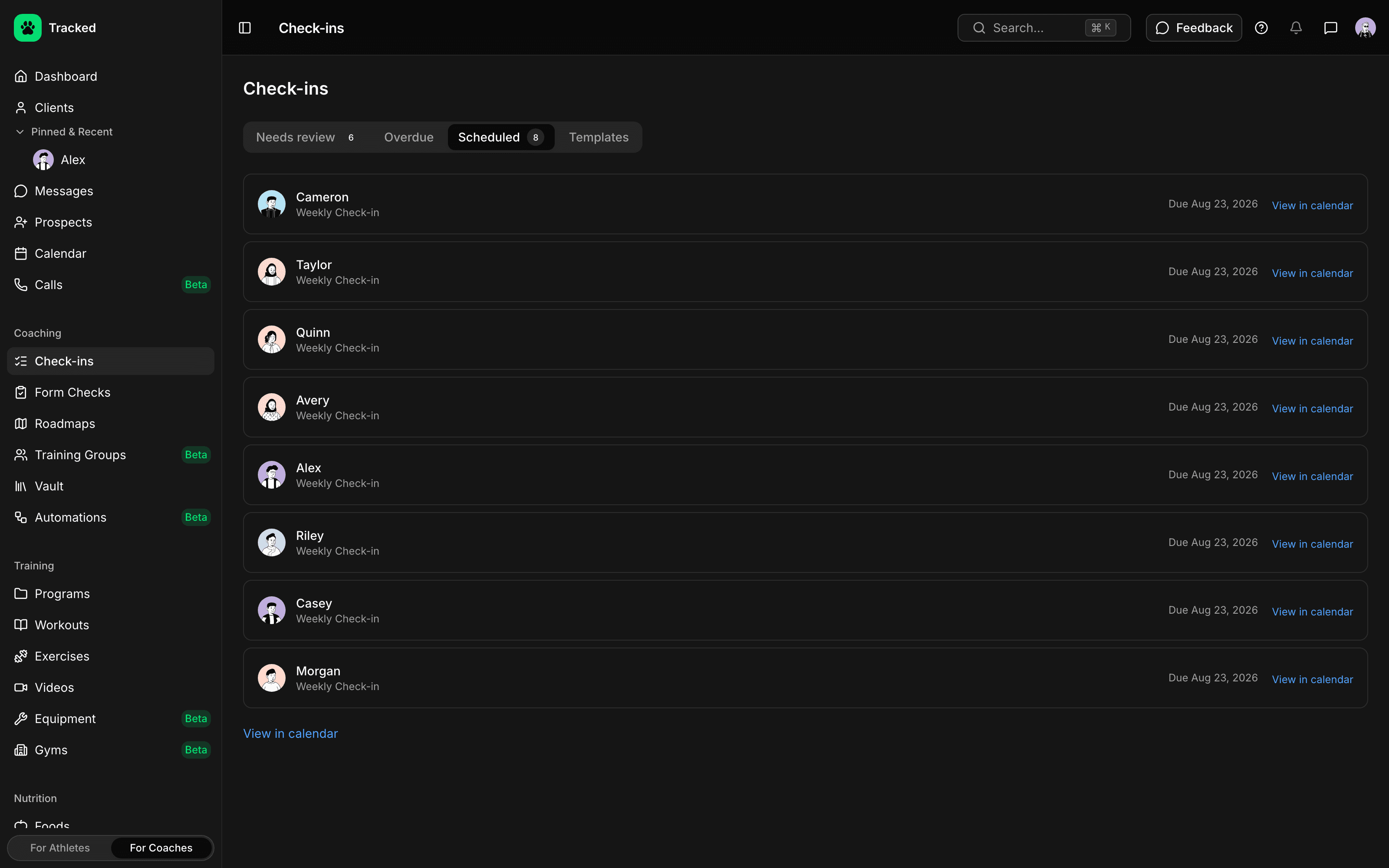Open Equipment in sidebar
This screenshot has height=868, width=1389.
(x=110, y=719)
